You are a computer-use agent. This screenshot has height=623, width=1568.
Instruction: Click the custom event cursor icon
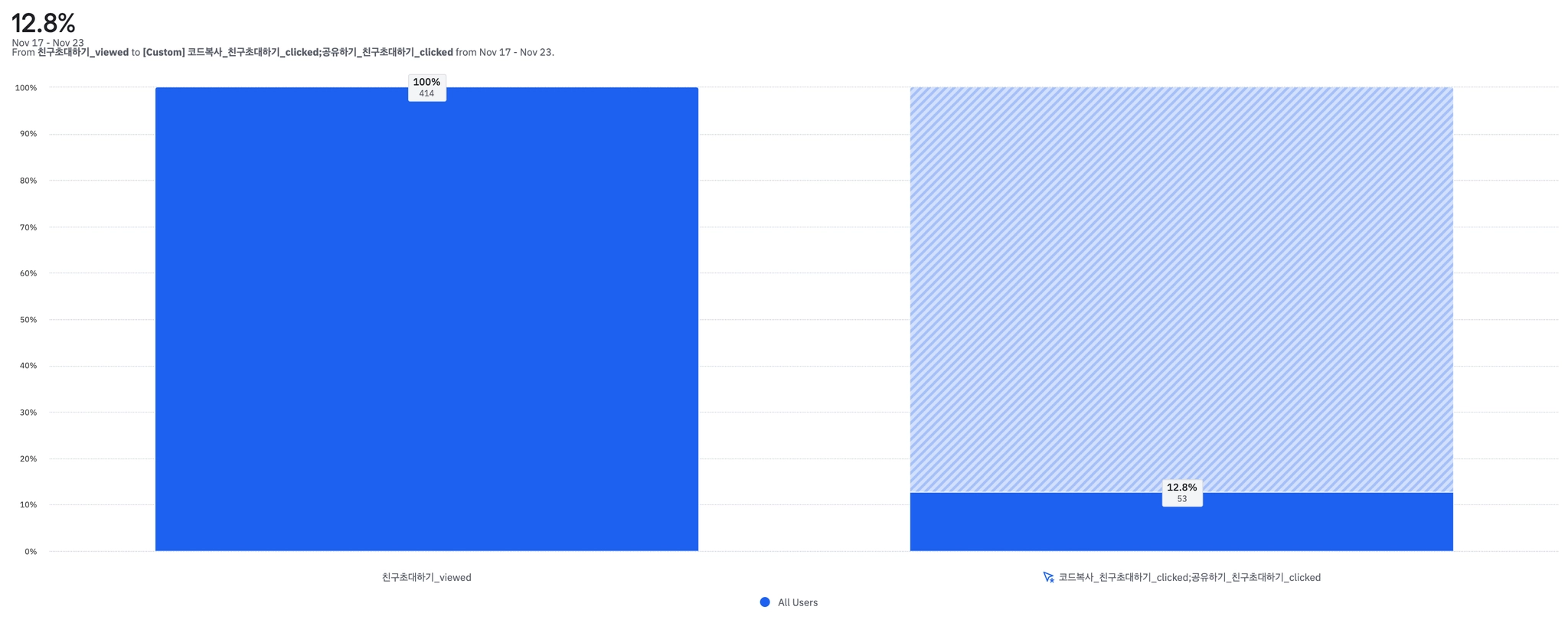coord(1048,577)
